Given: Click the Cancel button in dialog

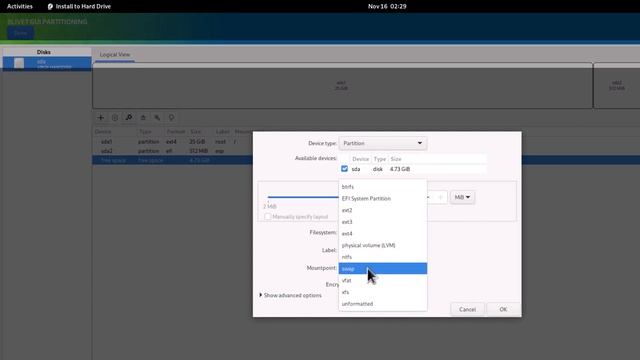Looking at the screenshot, I should pos(467,309).
